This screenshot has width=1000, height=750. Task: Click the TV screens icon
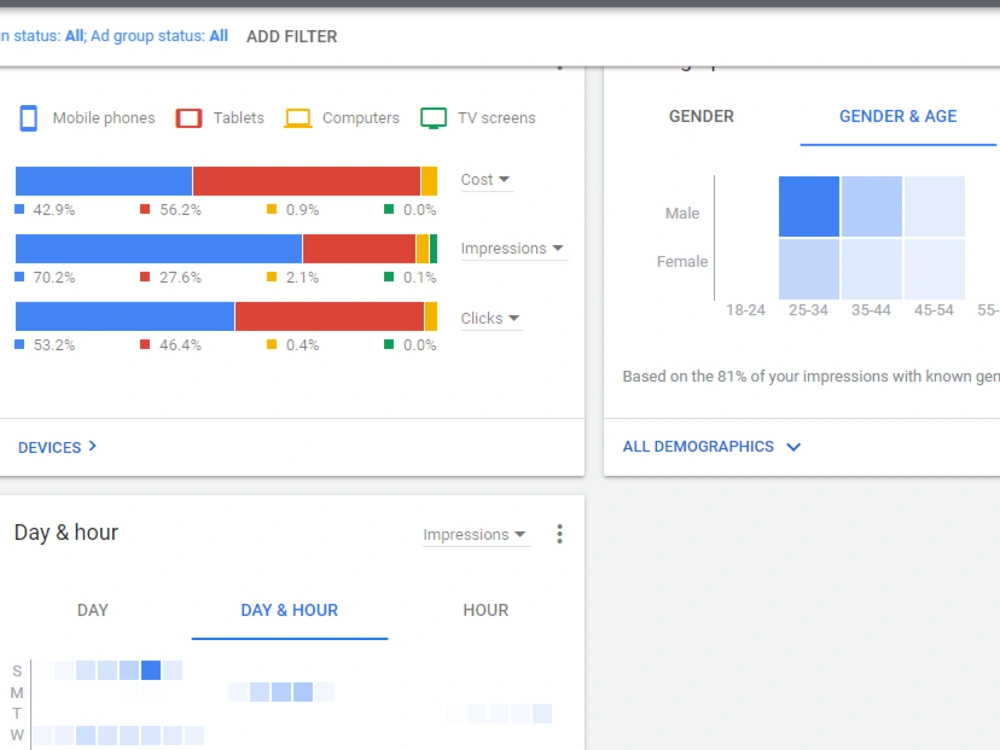coord(434,118)
